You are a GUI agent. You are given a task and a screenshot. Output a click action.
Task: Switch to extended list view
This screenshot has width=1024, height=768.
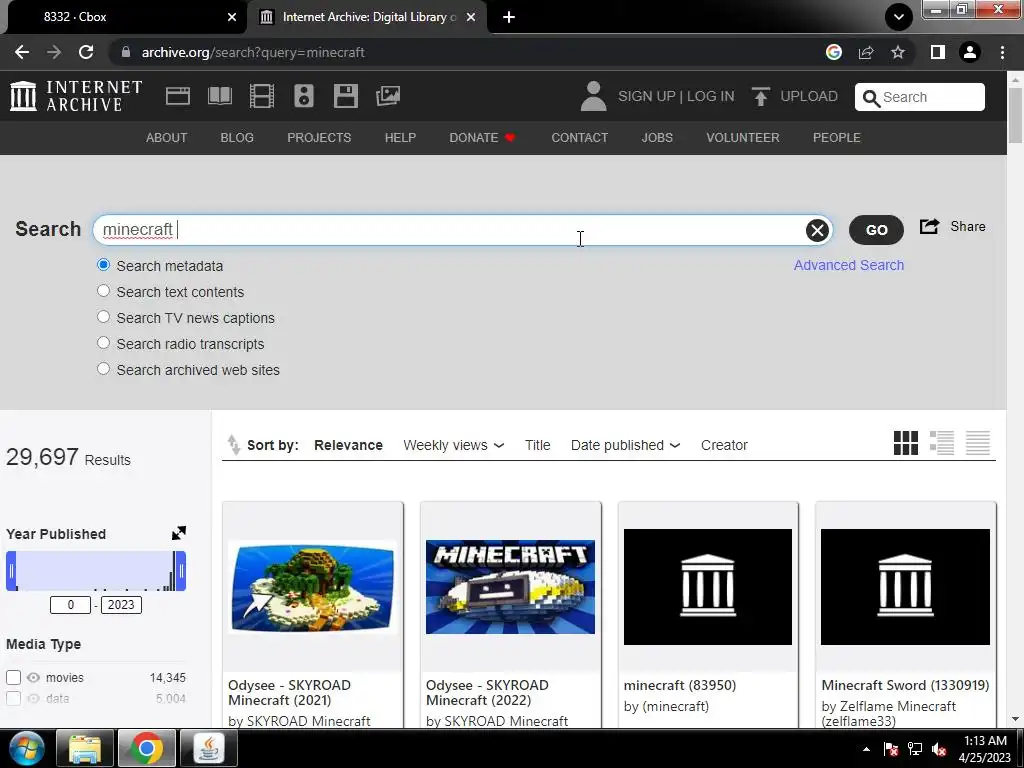942,443
